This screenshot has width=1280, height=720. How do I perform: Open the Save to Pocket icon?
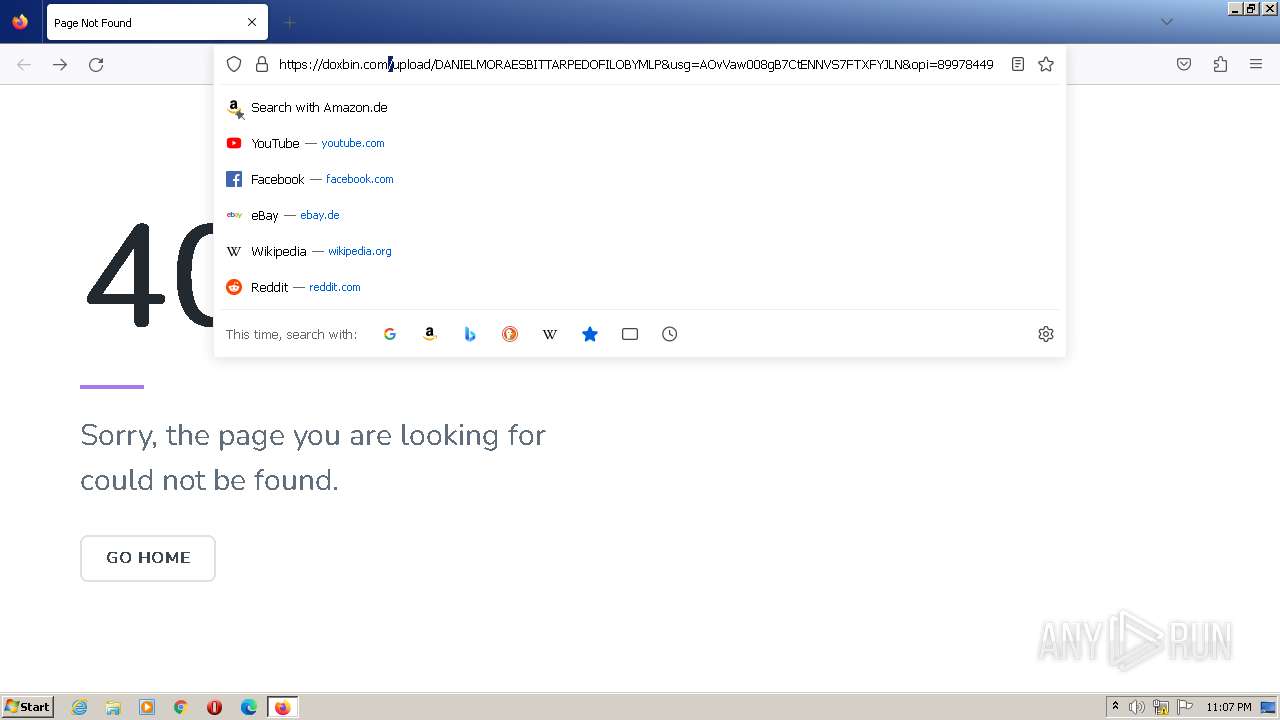coord(1184,64)
